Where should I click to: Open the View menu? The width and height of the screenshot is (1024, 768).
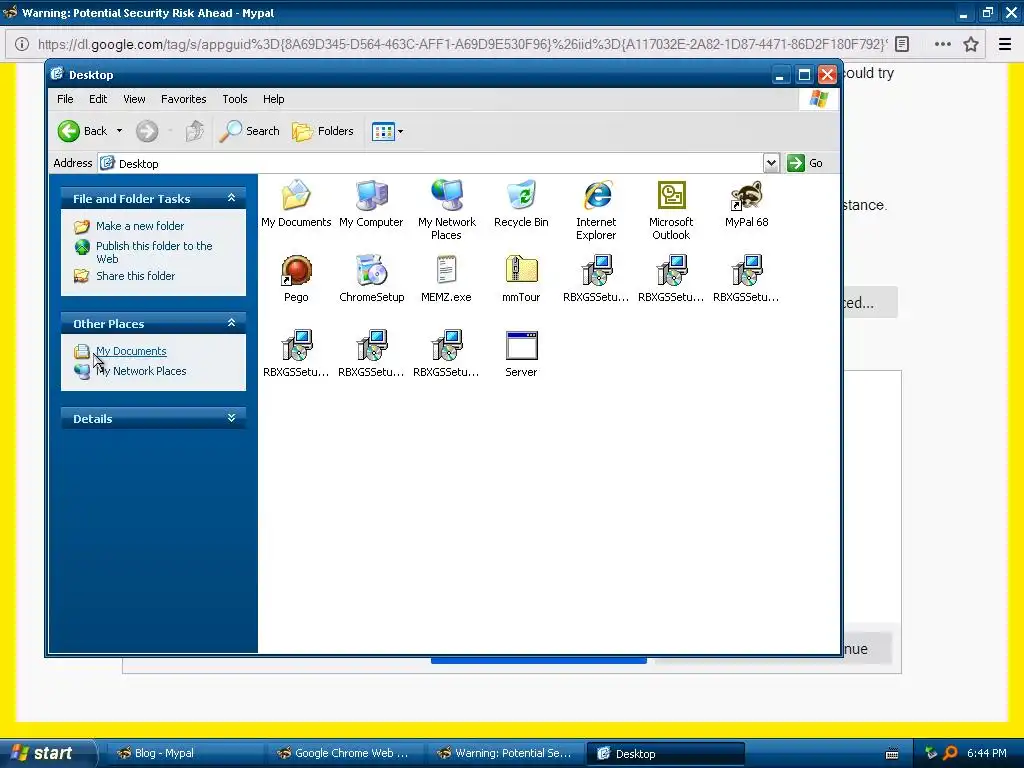coord(134,99)
